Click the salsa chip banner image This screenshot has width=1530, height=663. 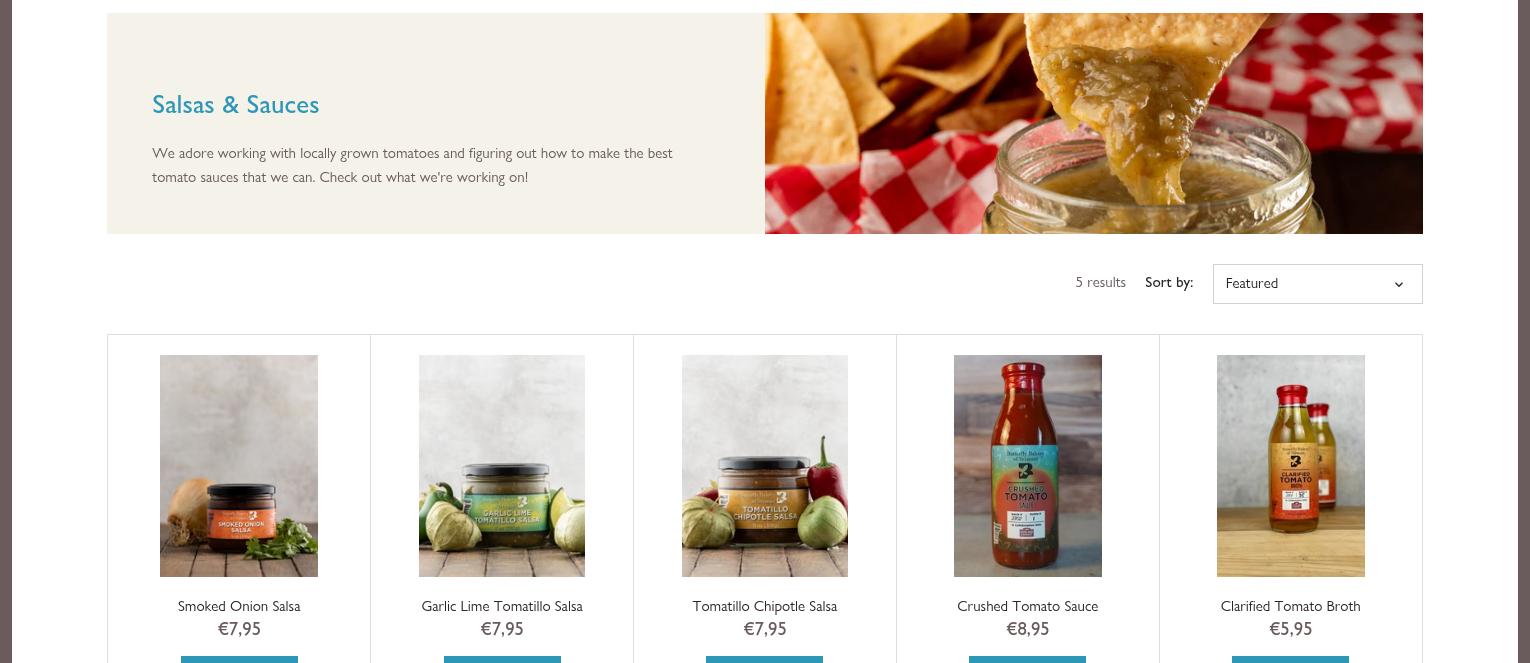1094,123
